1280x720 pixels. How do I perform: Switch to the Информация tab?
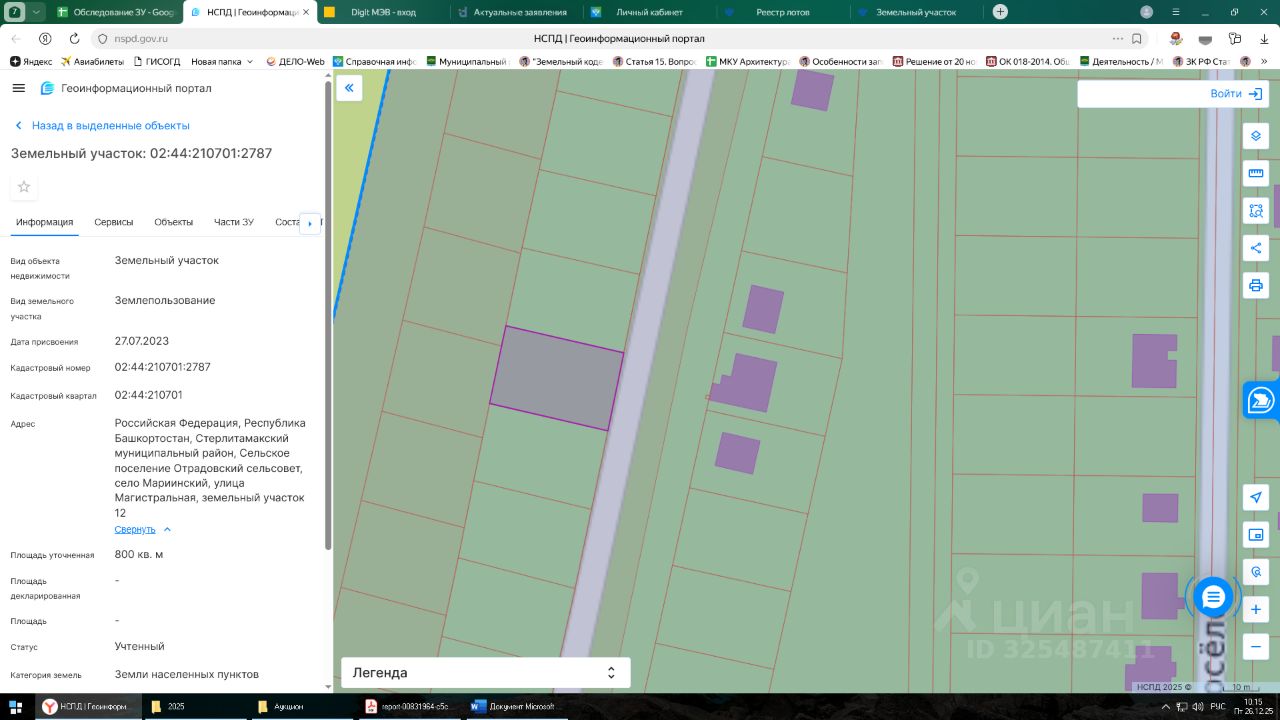(44, 222)
